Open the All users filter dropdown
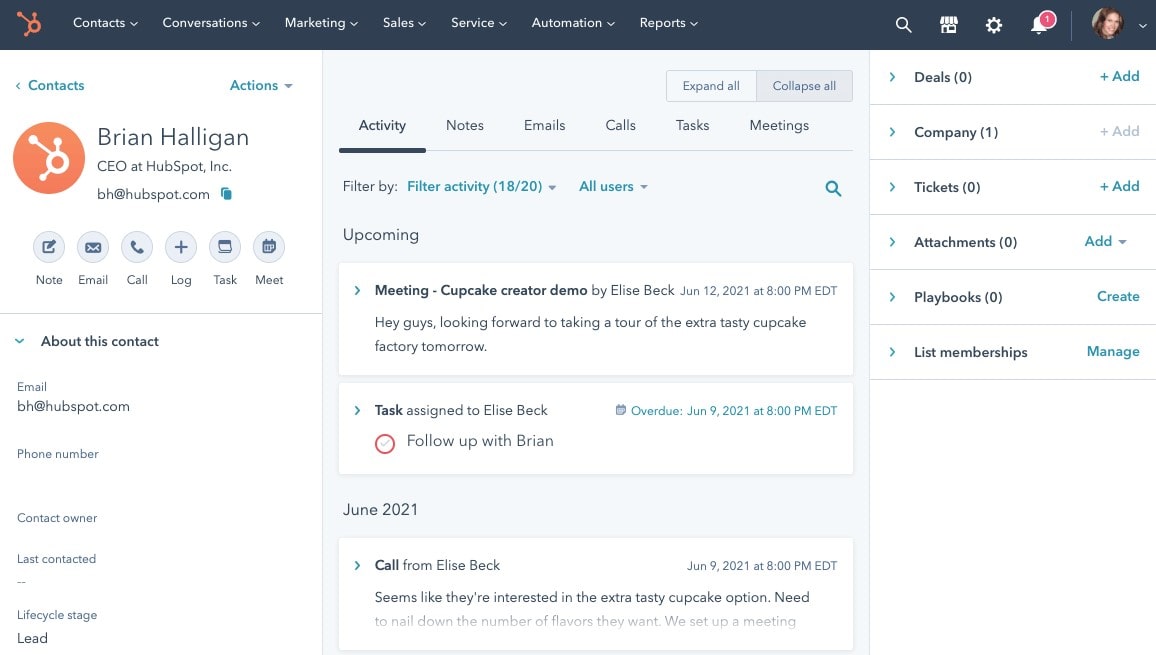Viewport: 1156px width, 655px height. [613, 187]
